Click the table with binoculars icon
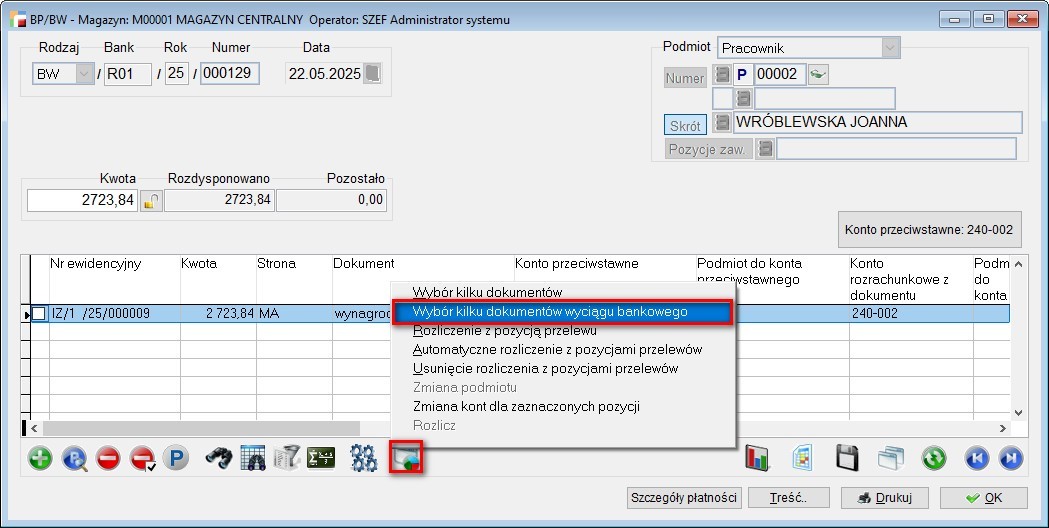1049x528 pixels. tap(253, 458)
